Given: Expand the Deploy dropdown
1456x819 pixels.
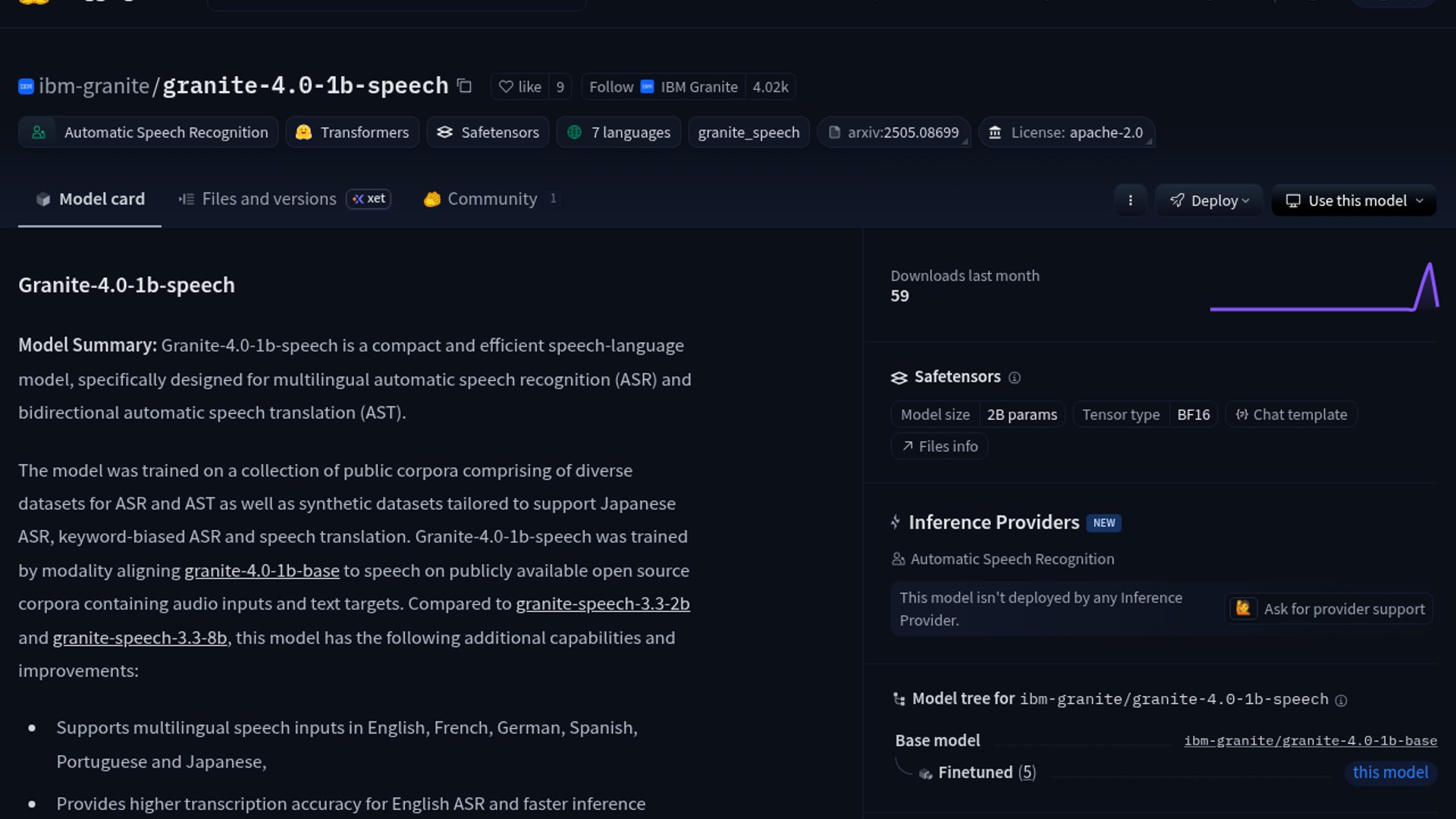Looking at the screenshot, I should [1209, 201].
